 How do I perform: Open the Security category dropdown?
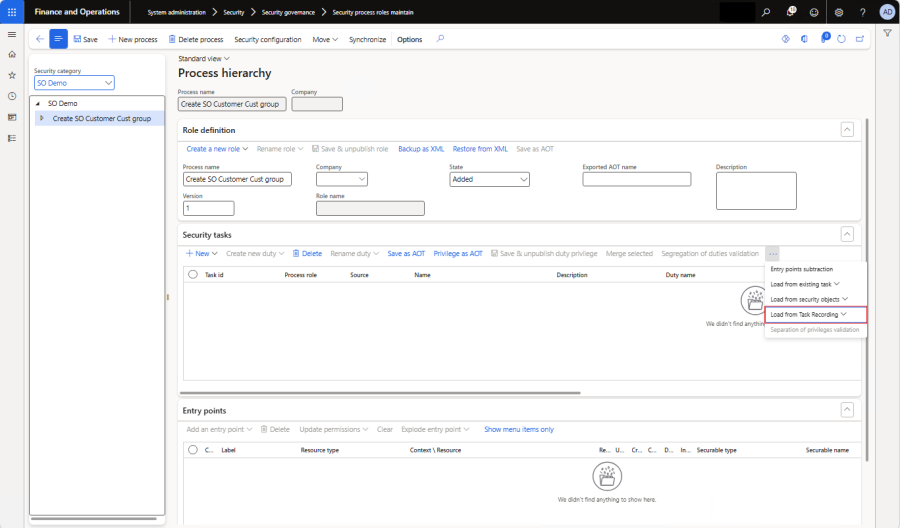pyautogui.click(x=75, y=83)
